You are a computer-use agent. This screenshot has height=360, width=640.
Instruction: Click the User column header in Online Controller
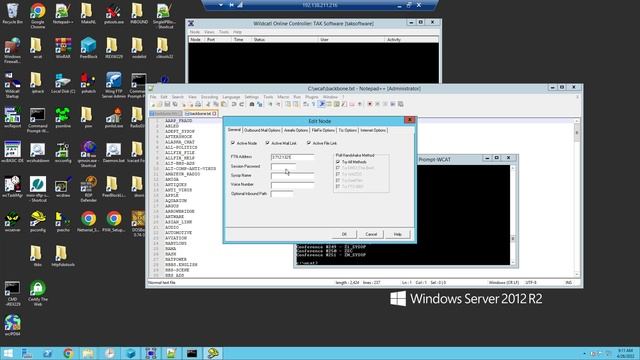pyautogui.click(x=351, y=40)
